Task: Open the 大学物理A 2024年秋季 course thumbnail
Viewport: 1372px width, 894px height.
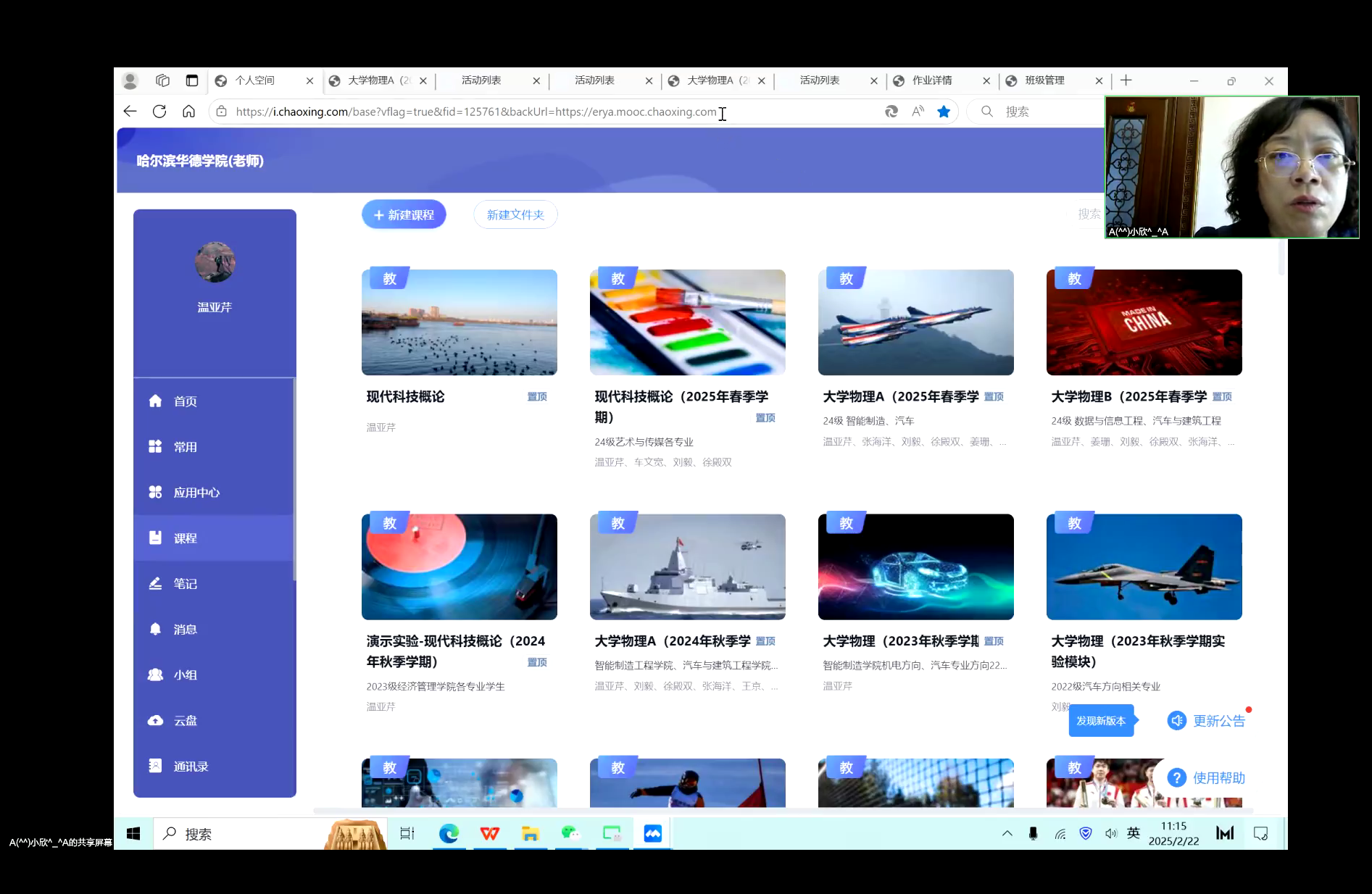Action: 687,567
